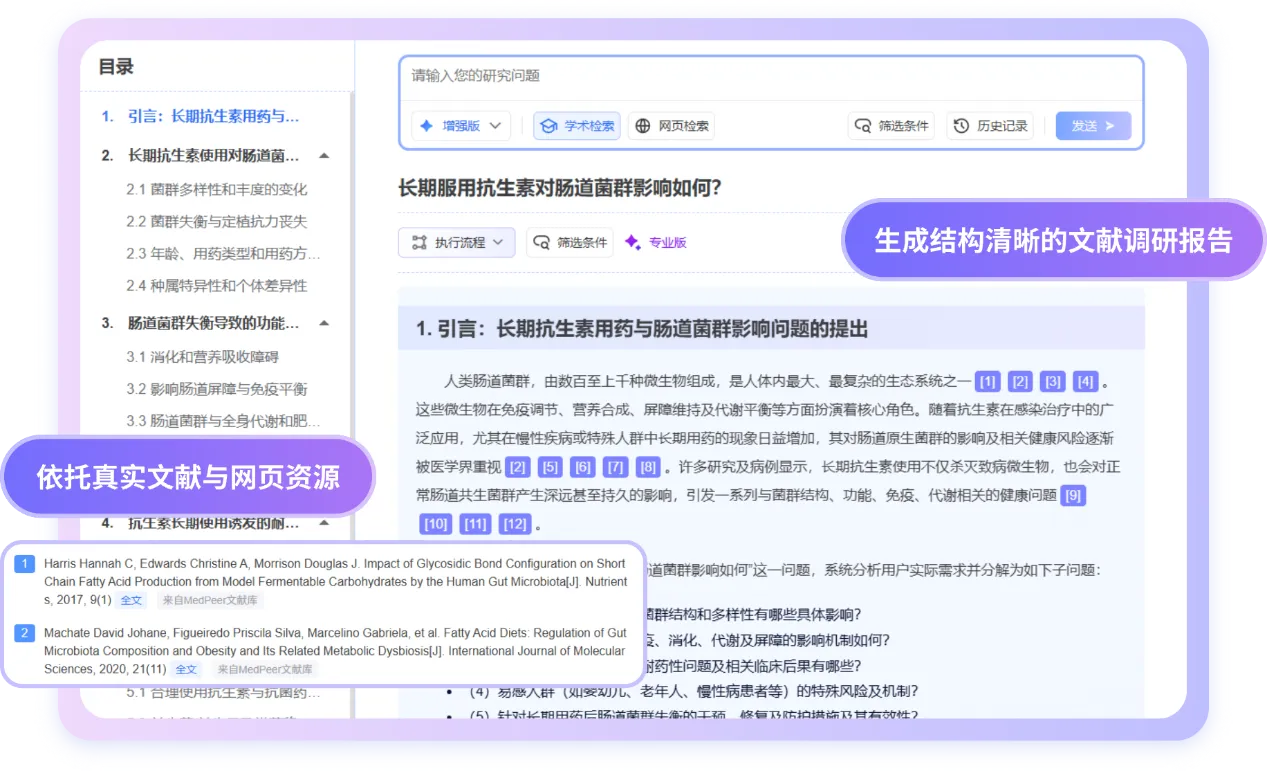Click citation [10] marker
Image resolution: width=1267 pixels, height=771 pixels.
[x=436, y=524]
